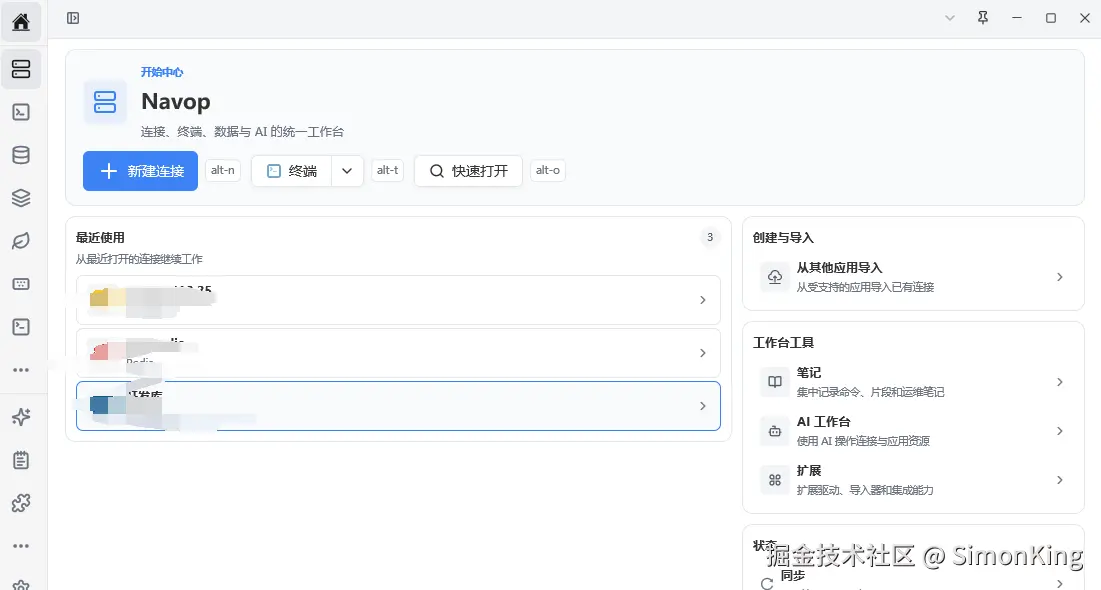Click the 创建与导入 heading

coord(784,237)
